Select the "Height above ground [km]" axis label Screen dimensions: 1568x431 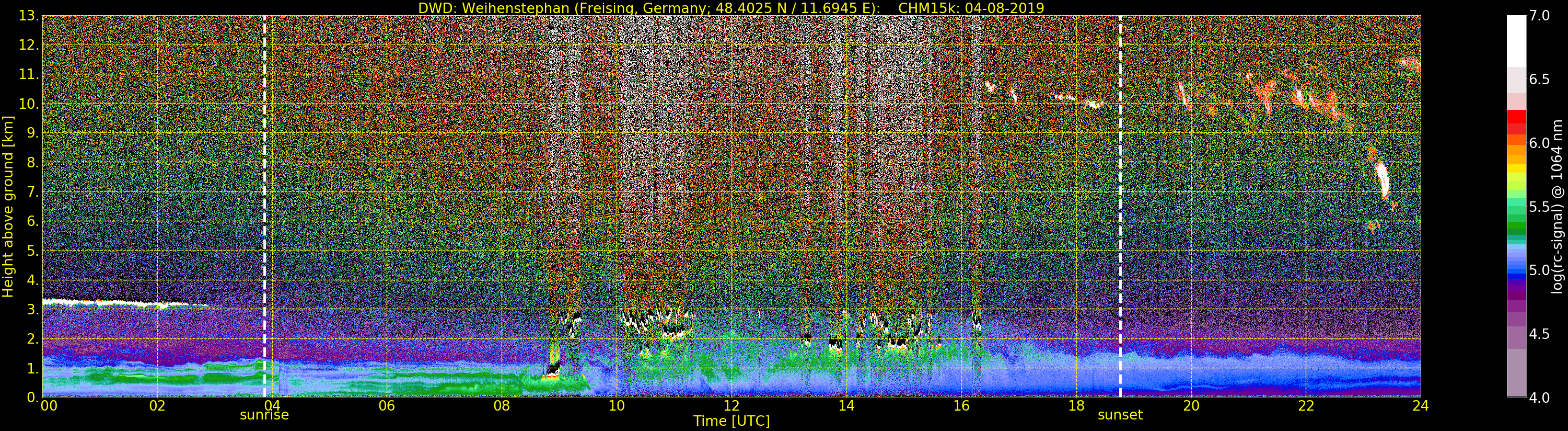[8, 206]
